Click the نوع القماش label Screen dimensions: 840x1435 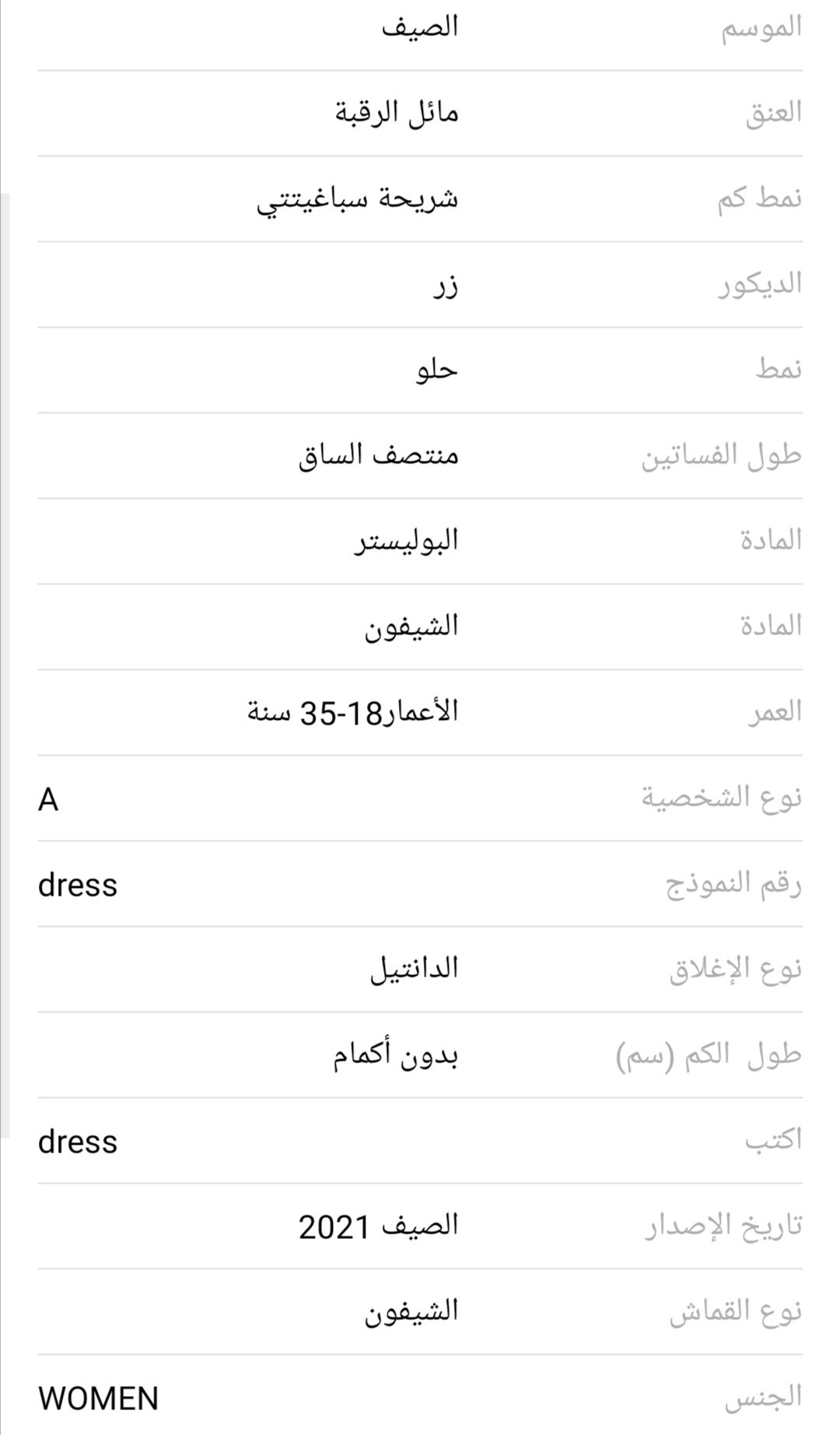click(735, 1313)
